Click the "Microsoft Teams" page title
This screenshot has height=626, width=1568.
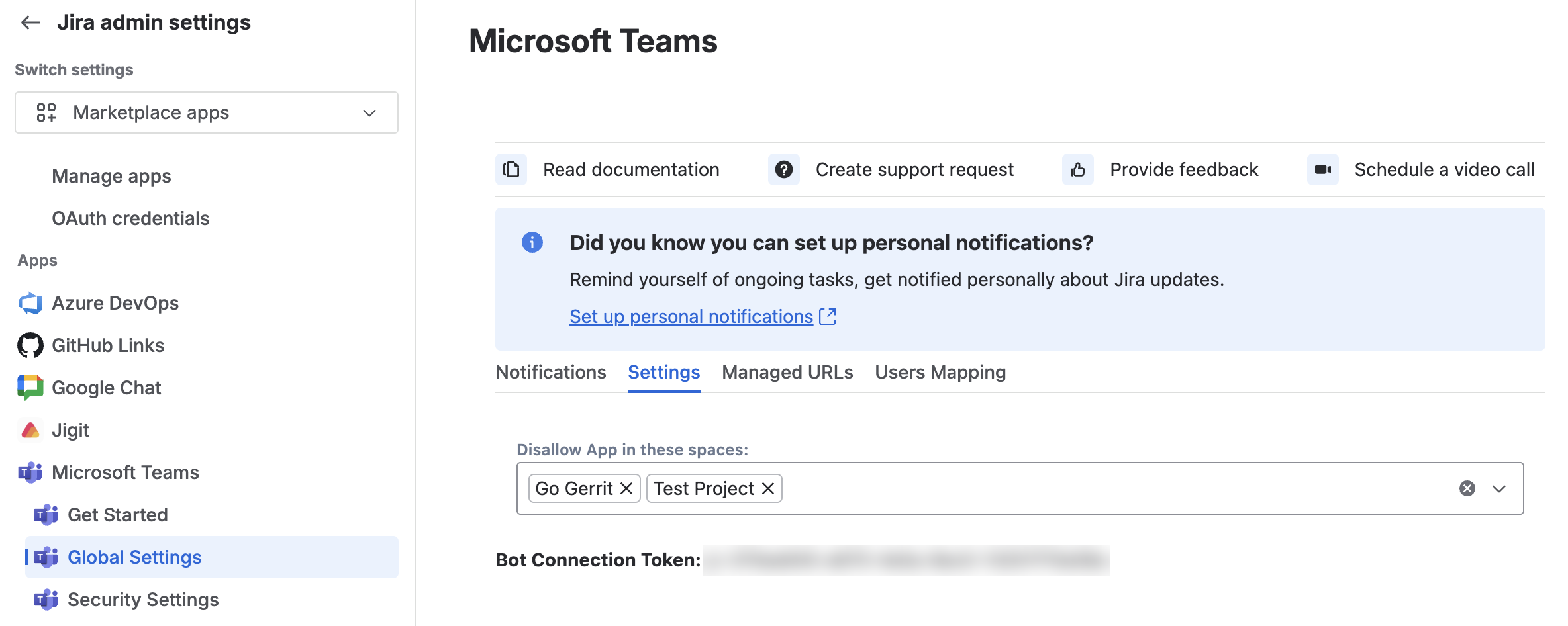[x=593, y=41]
